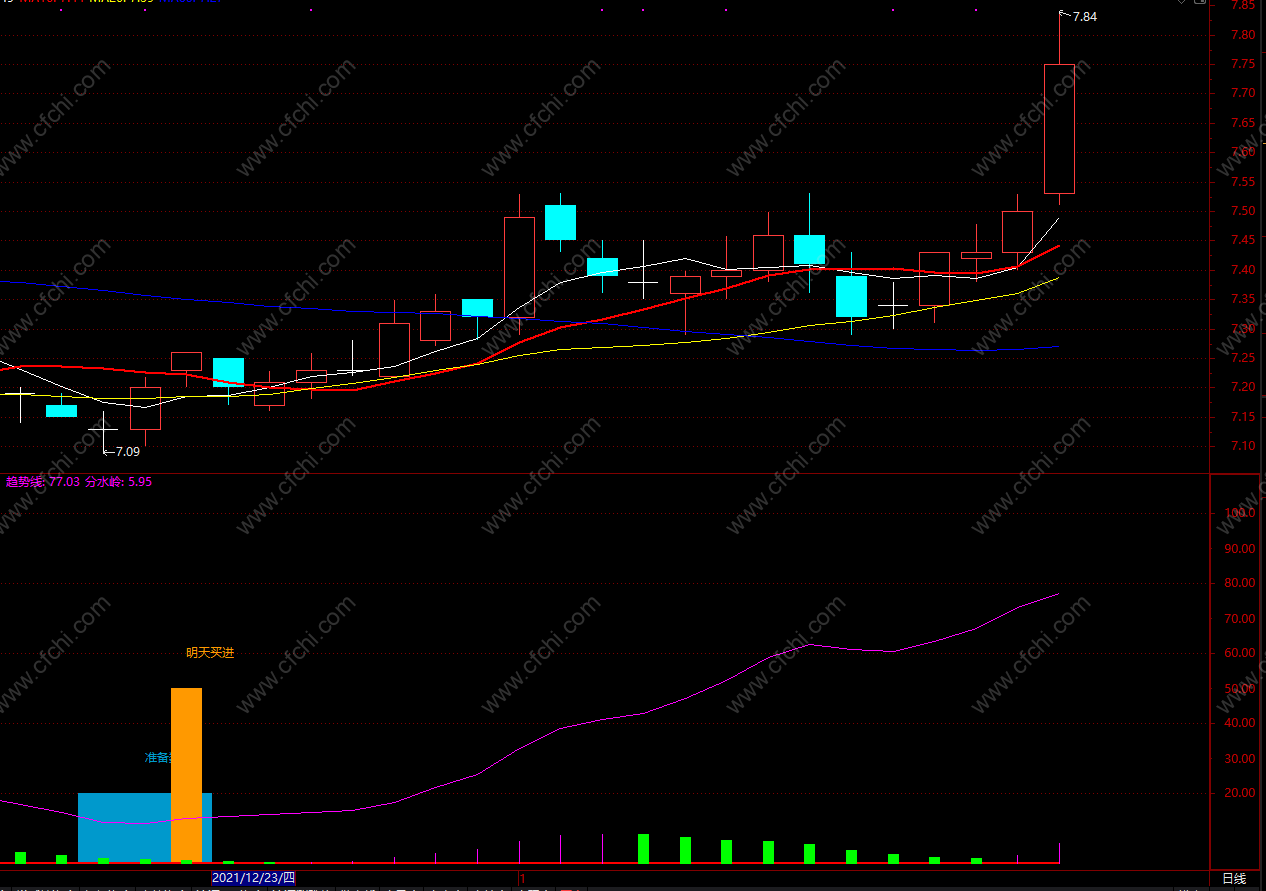Click the orange buy-signal bar
The height and width of the screenshot is (891, 1266).
186,775
